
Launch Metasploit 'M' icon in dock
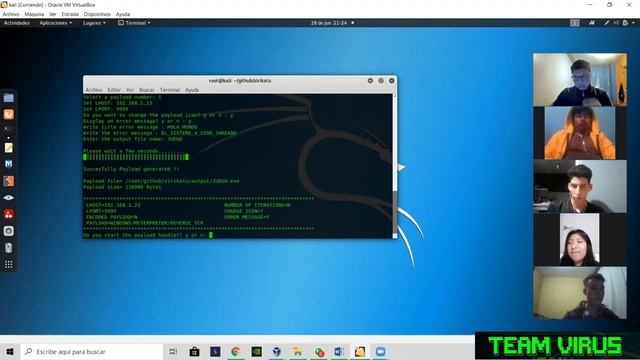(x=9, y=164)
